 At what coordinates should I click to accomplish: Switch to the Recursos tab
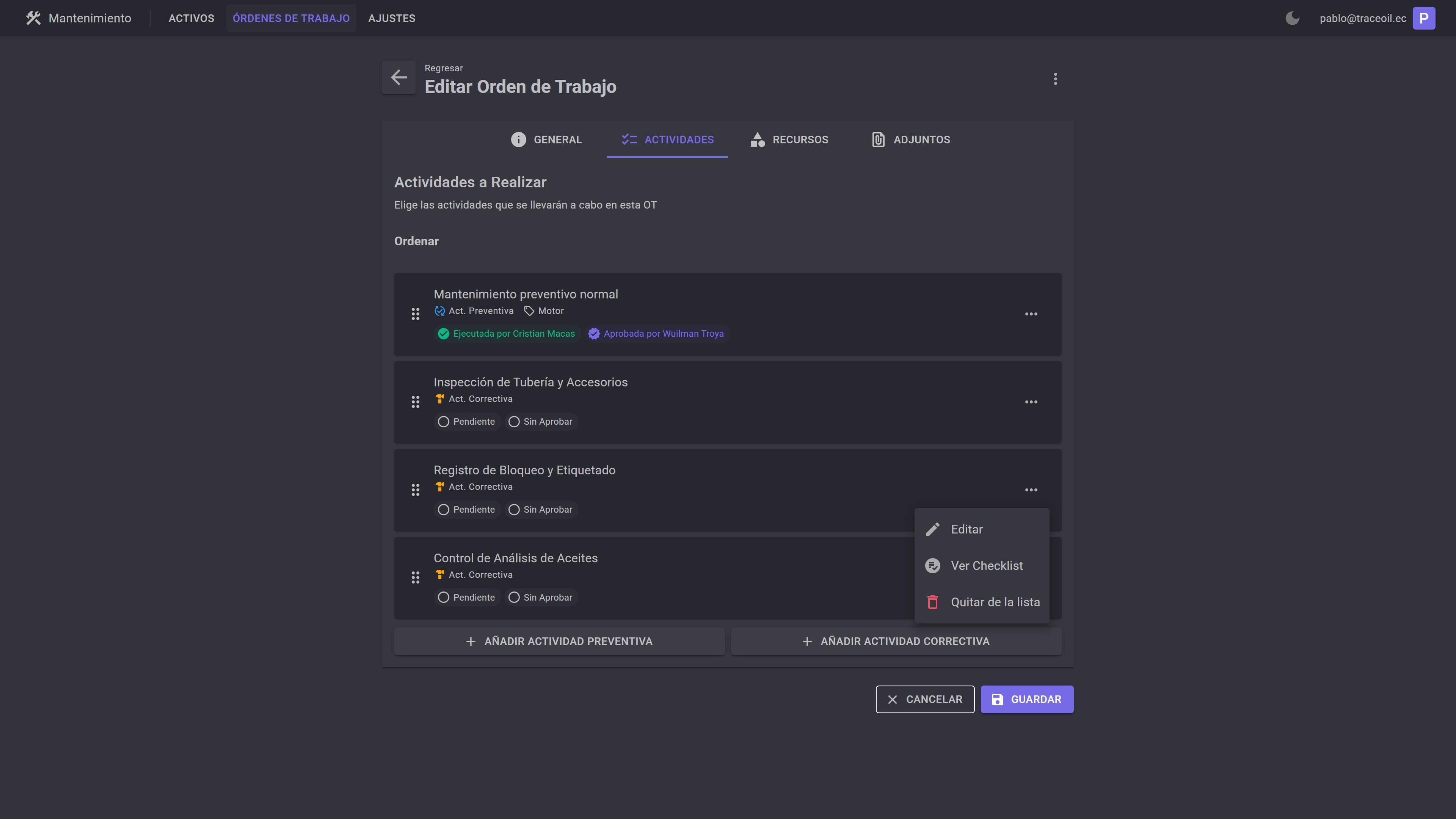(789, 140)
